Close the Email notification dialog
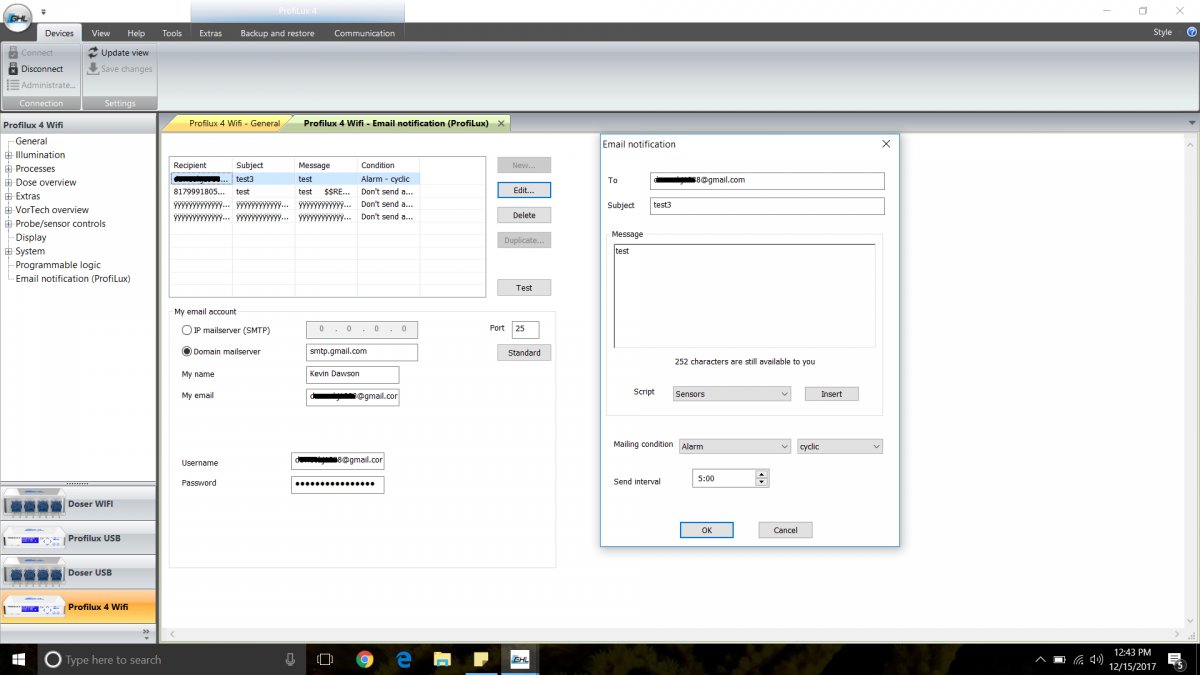 [885, 144]
